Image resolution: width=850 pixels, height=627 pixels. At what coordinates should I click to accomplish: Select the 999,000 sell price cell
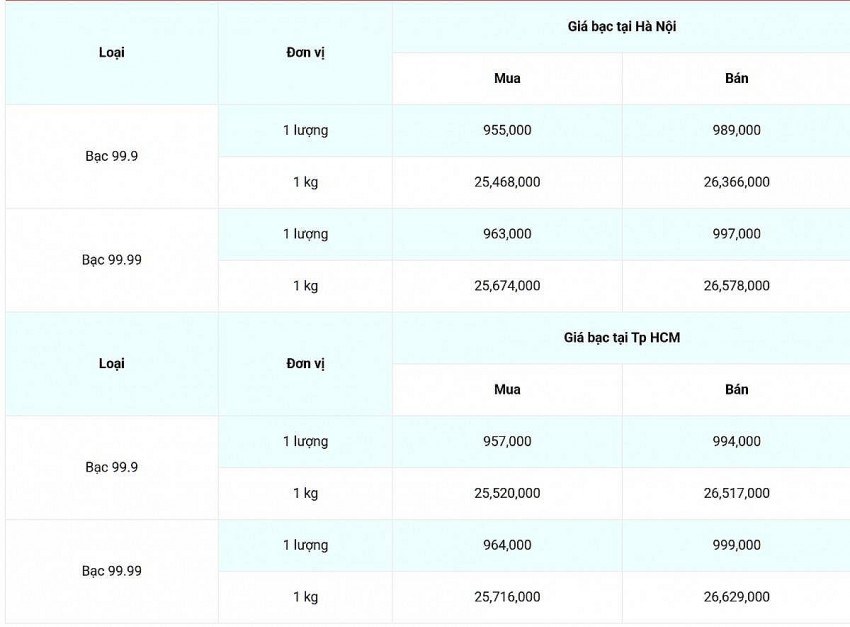click(736, 545)
